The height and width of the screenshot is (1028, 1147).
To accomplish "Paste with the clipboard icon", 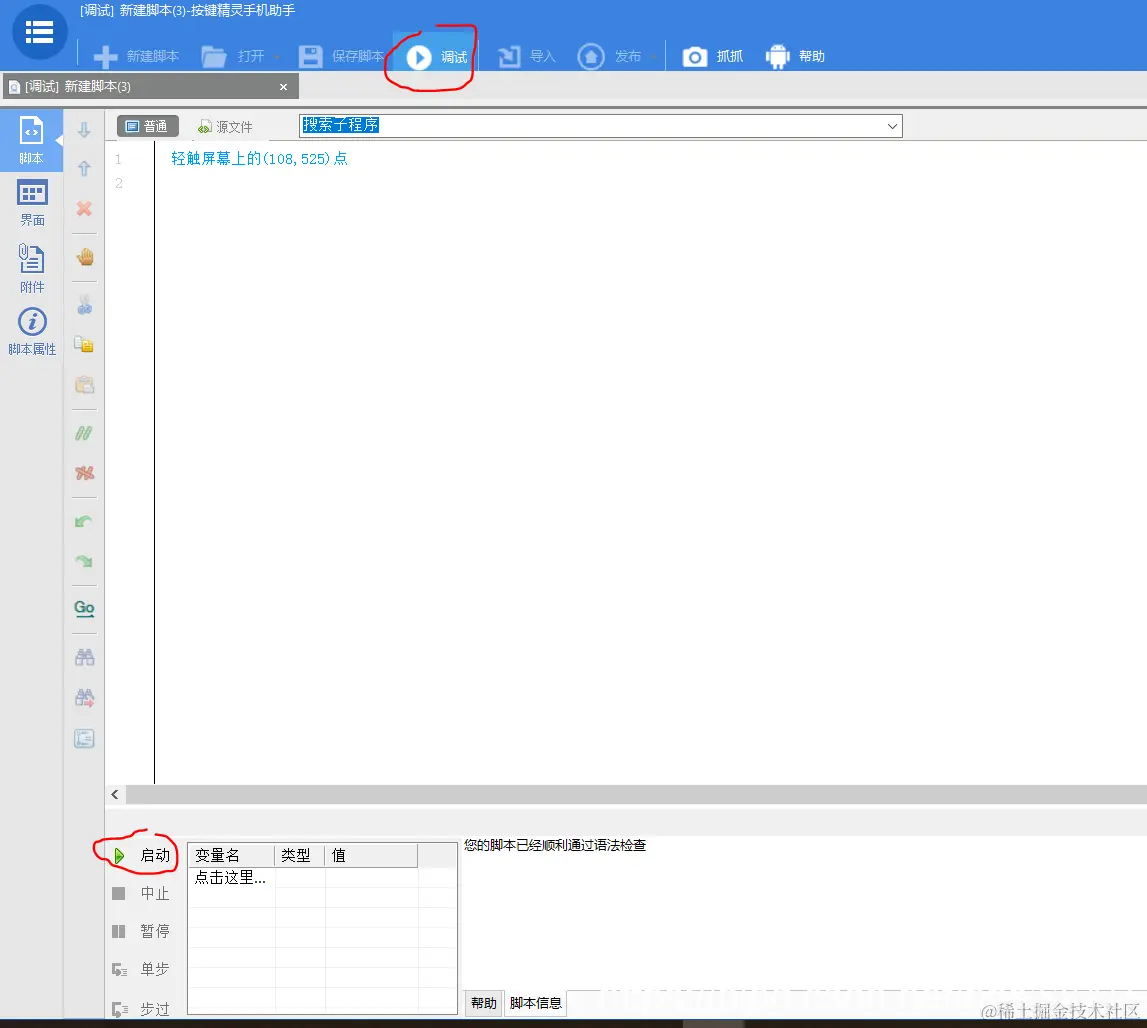I will tap(84, 385).
